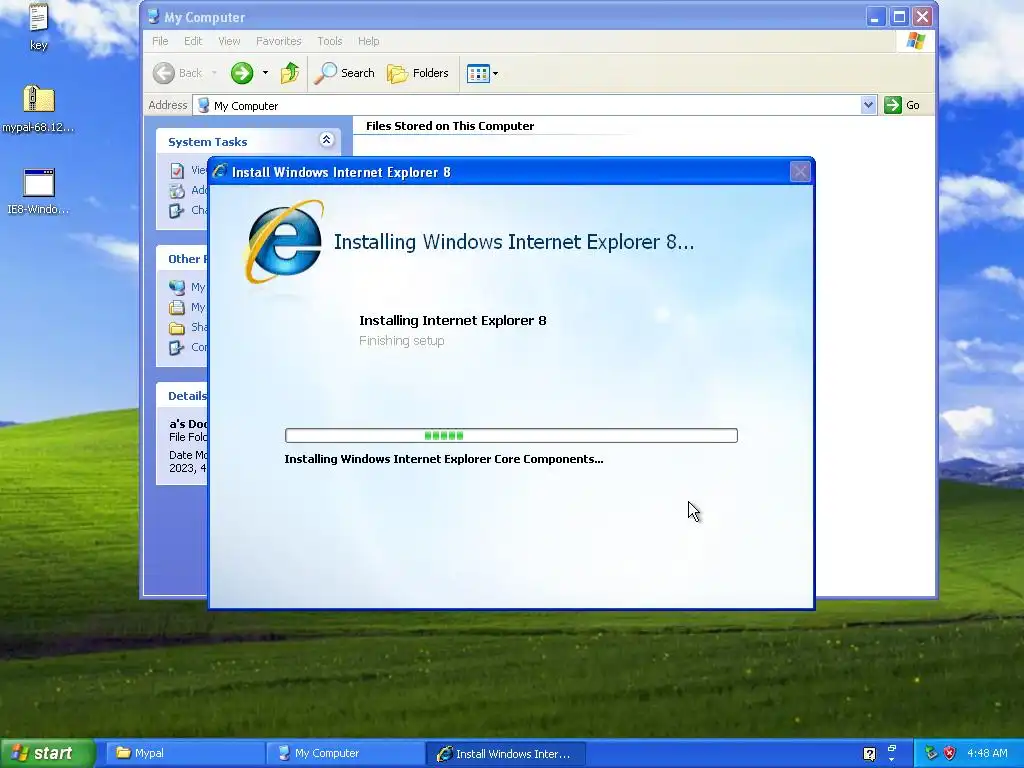The height and width of the screenshot is (768, 1024).
Task: Open the Help menu
Action: point(368,41)
